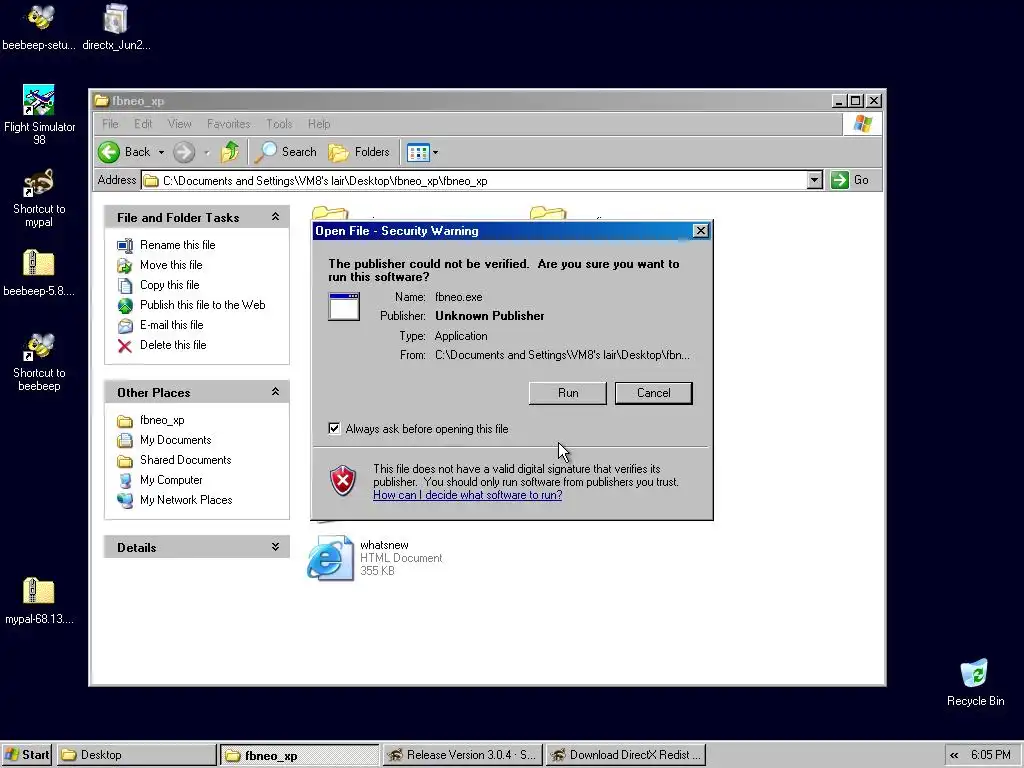Open My Network Places link
The width and height of the screenshot is (1024, 768).
(185, 500)
